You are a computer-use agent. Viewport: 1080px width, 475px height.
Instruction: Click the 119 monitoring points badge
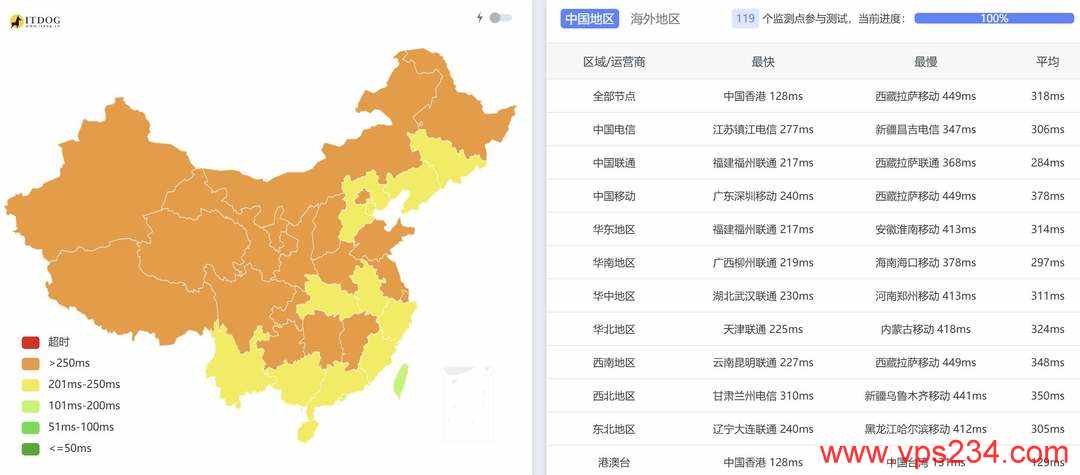point(745,19)
